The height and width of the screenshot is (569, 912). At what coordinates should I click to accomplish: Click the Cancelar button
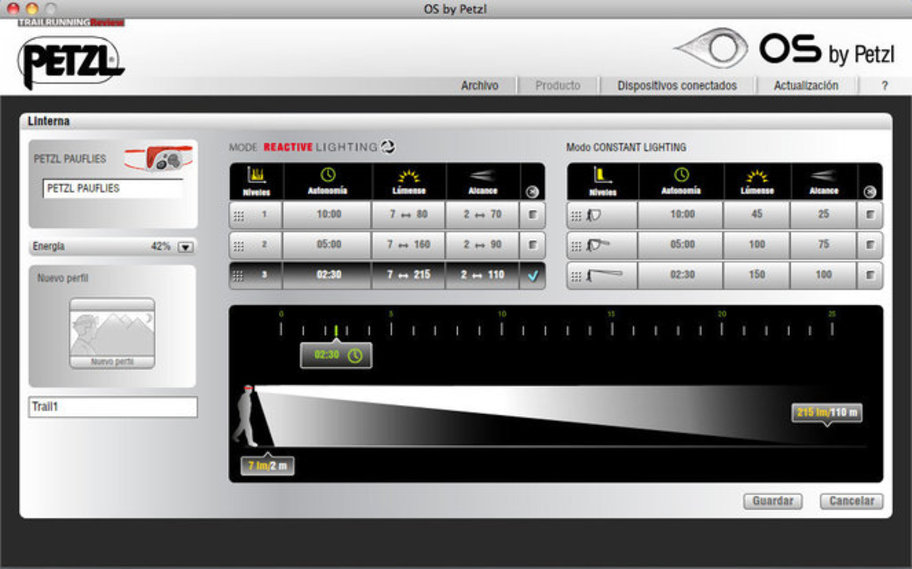(x=852, y=501)
